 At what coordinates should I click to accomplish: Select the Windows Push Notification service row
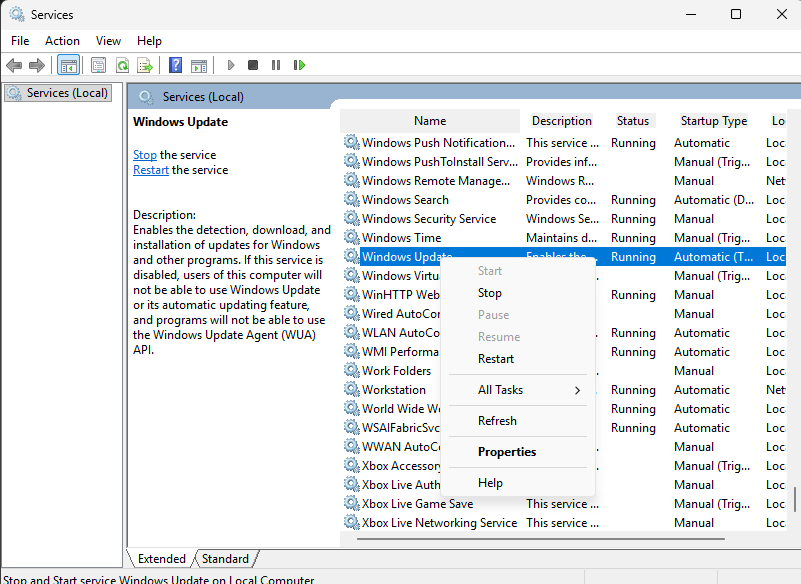click(564, 142)
